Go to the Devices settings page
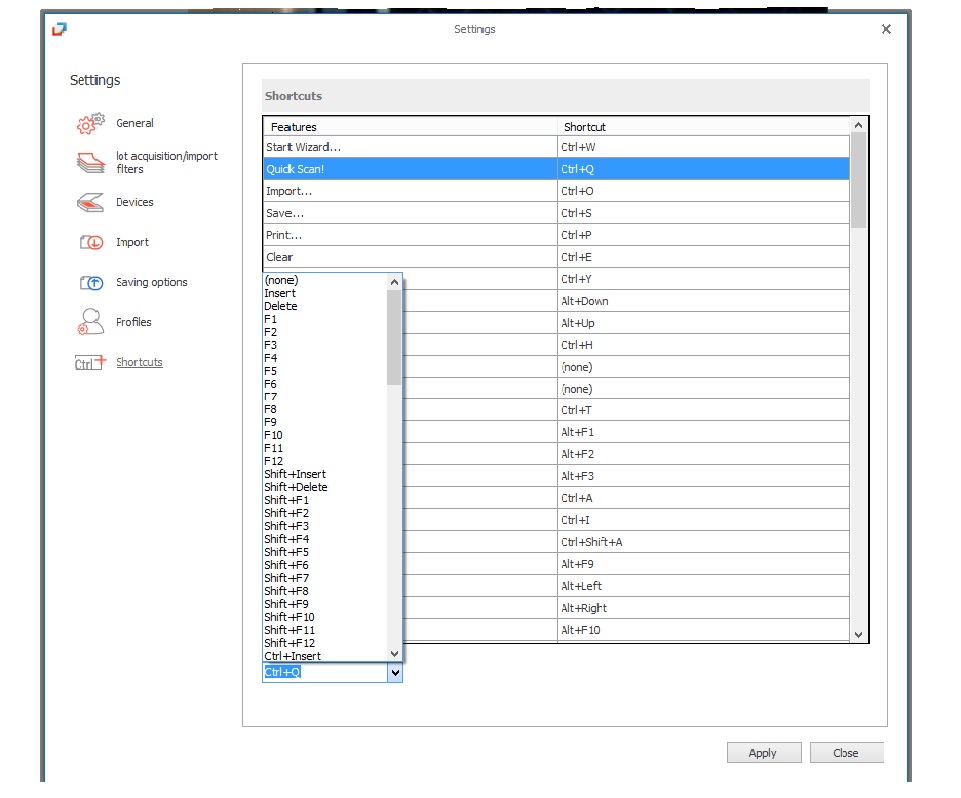 click(x=135, y=202)
